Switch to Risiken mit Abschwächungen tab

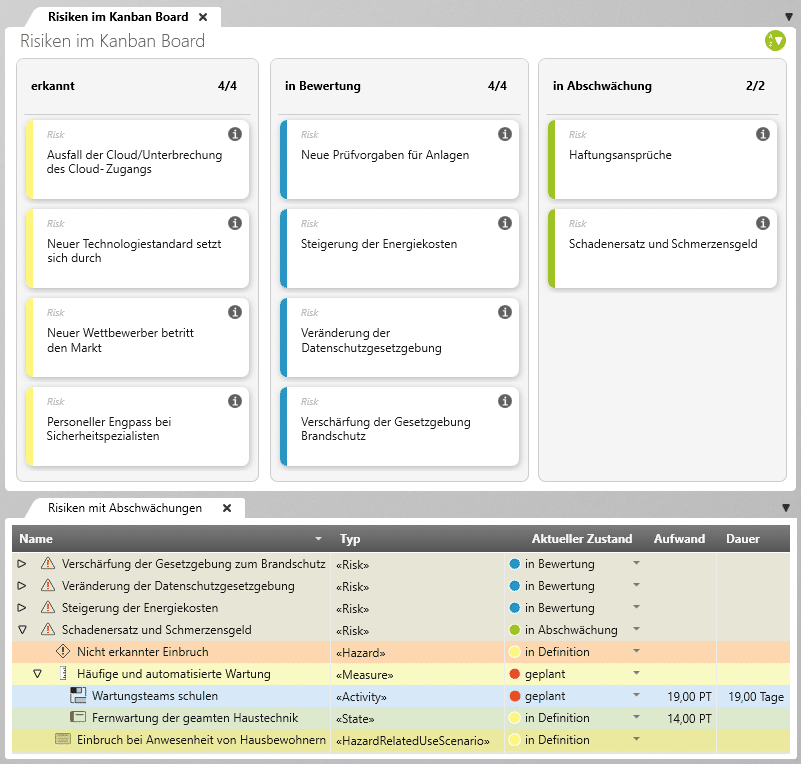124,508
